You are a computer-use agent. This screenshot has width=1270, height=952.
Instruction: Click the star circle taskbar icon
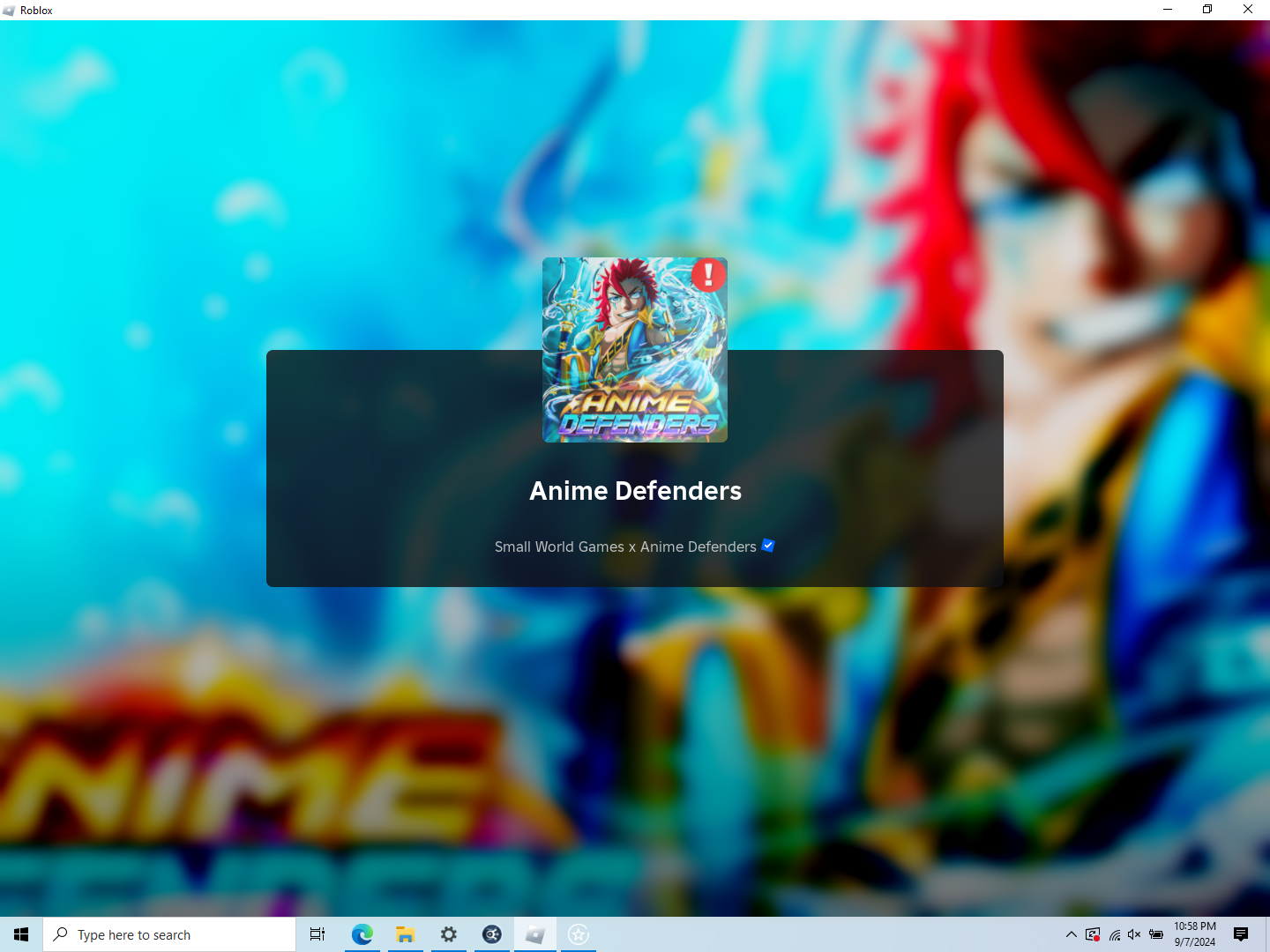[x=579, y=934]
